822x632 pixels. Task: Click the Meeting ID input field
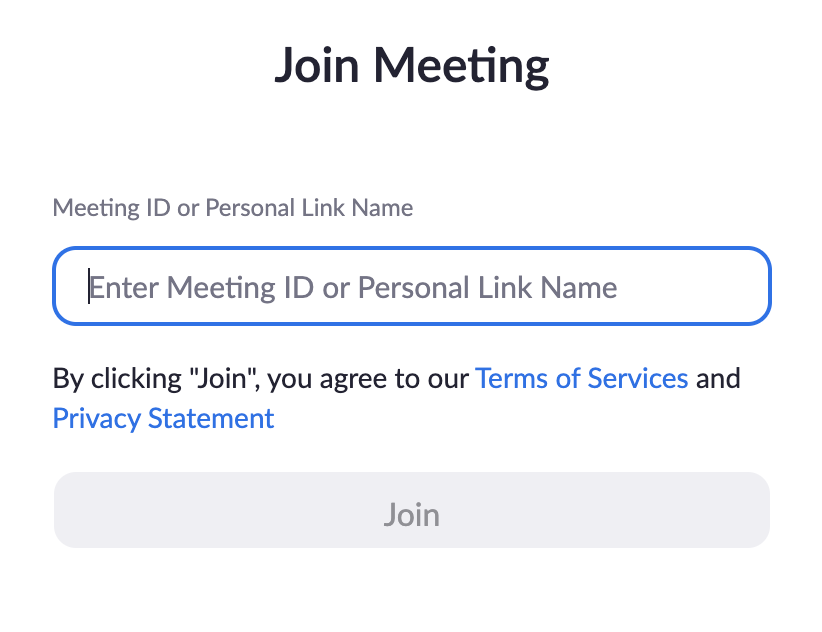coord(411,287)
